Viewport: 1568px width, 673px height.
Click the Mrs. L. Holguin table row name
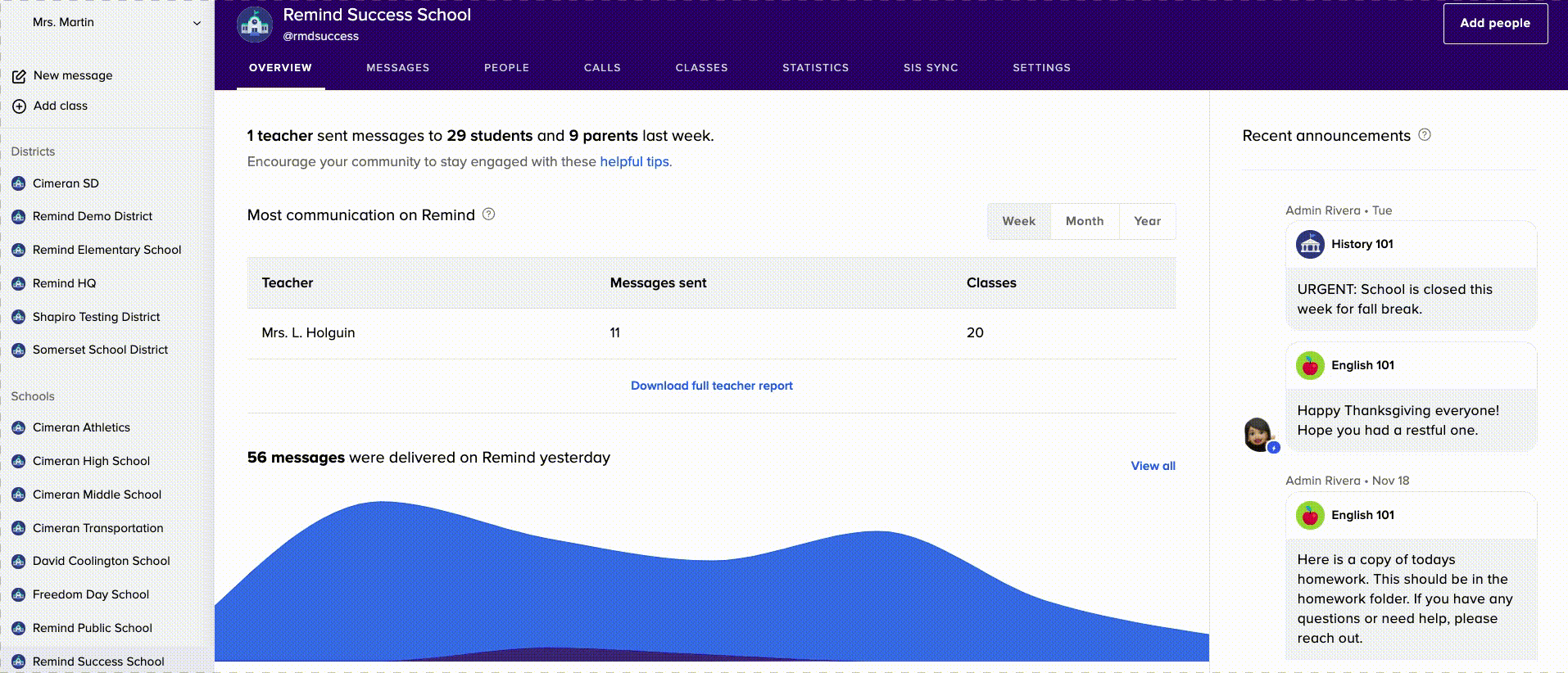308,332
